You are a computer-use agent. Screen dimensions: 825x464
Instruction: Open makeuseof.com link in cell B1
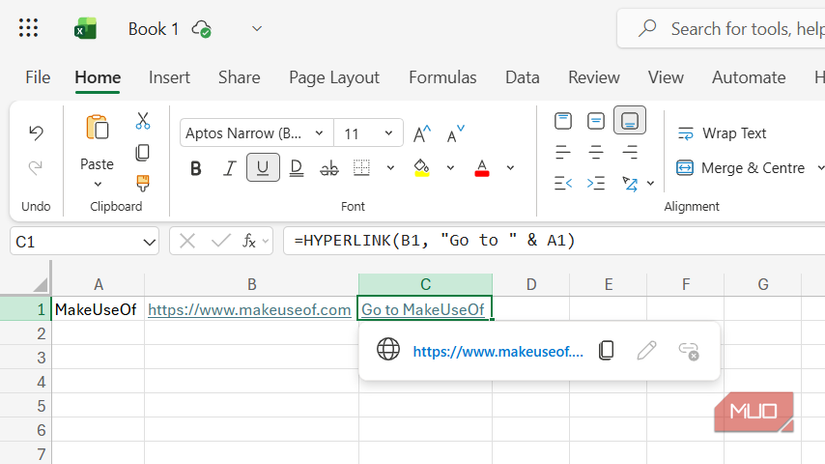pyautogui.click(x=249, y=310)
